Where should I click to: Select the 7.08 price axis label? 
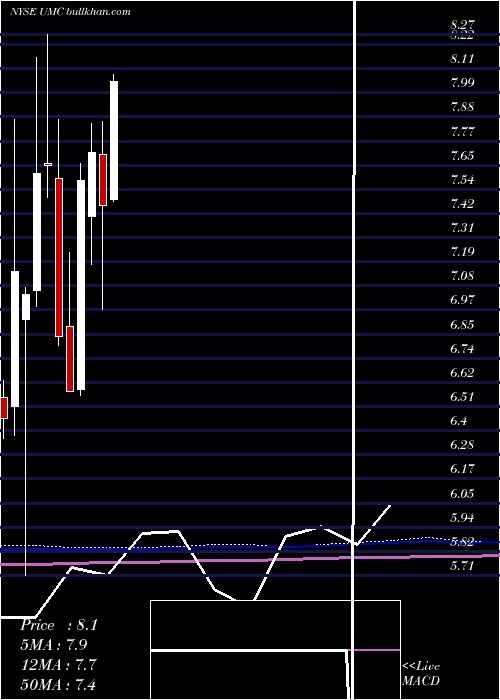point(462,276)
